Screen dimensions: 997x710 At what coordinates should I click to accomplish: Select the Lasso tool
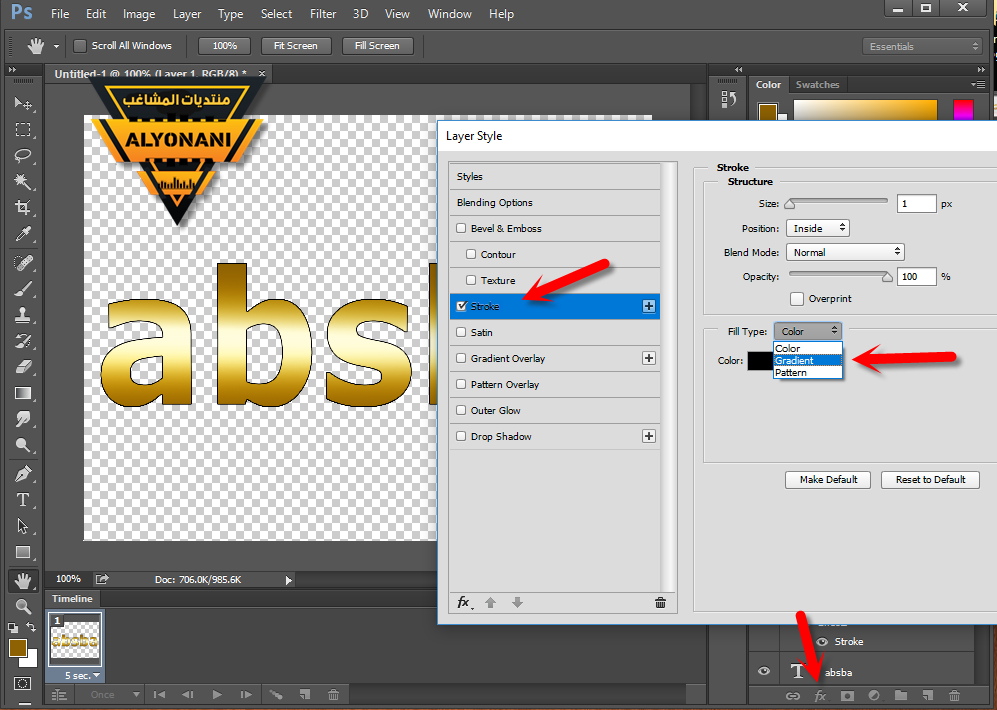(x=23, y=156)
